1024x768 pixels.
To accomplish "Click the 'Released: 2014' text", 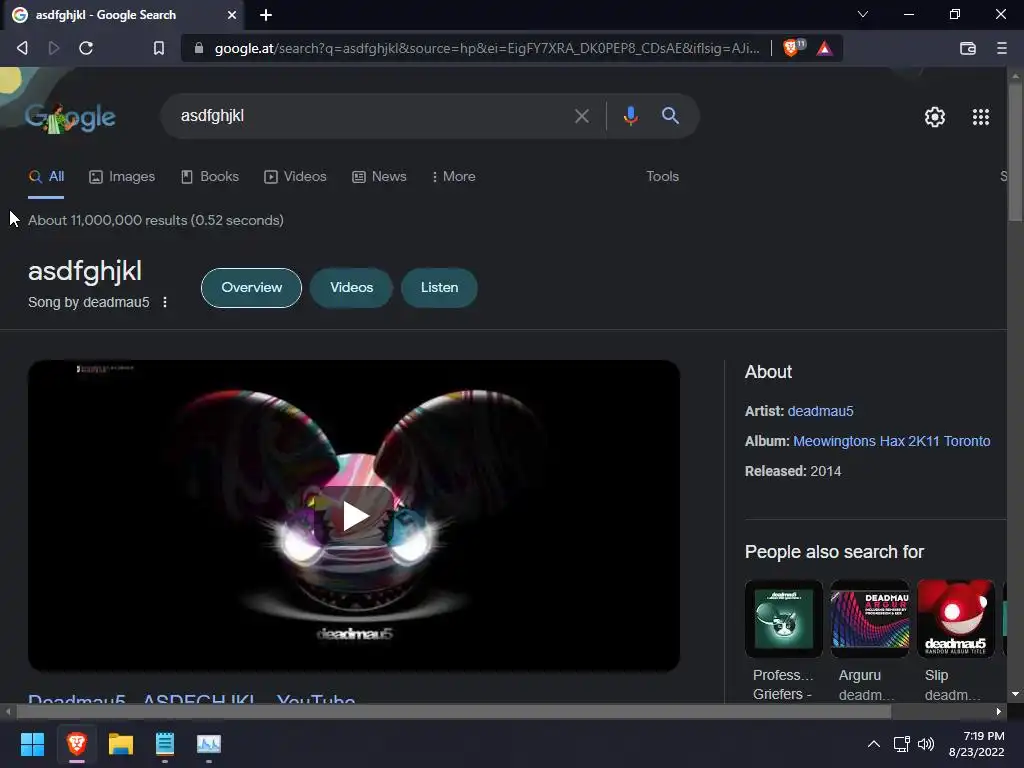I will (x=793, y=471).
